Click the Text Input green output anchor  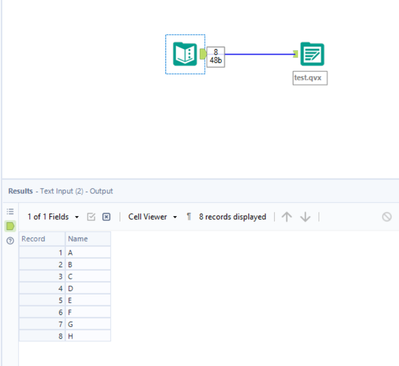tap(203, 54)
